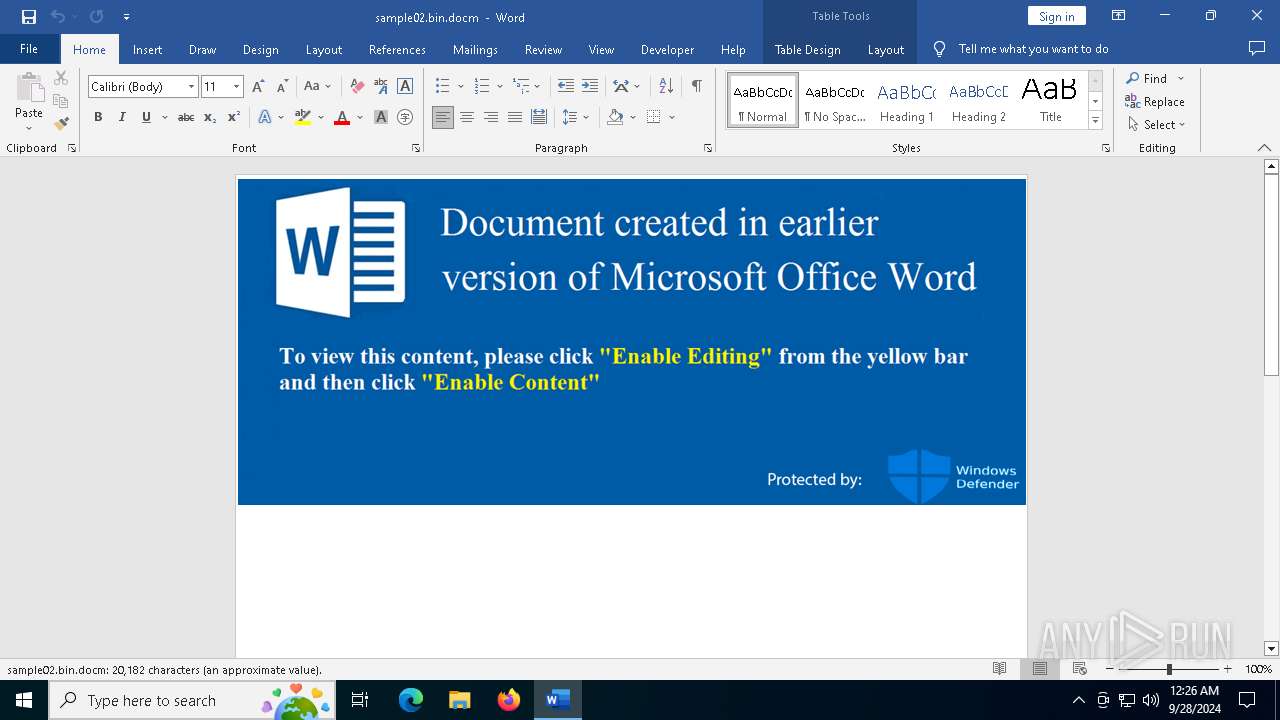
Task: Click the Sort A-Z icon
Action: pos(666,86)
